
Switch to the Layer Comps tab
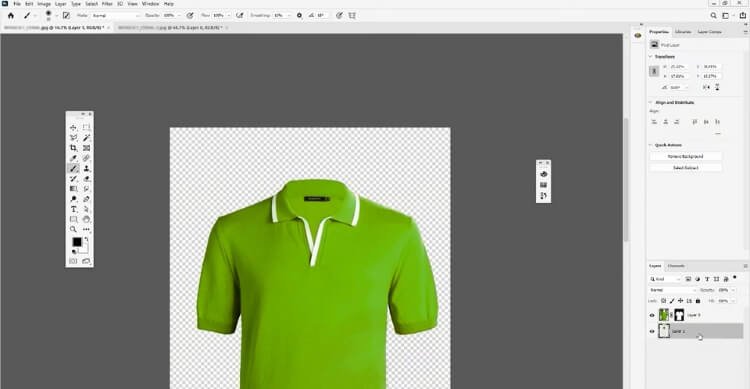[x=709, y=32]
